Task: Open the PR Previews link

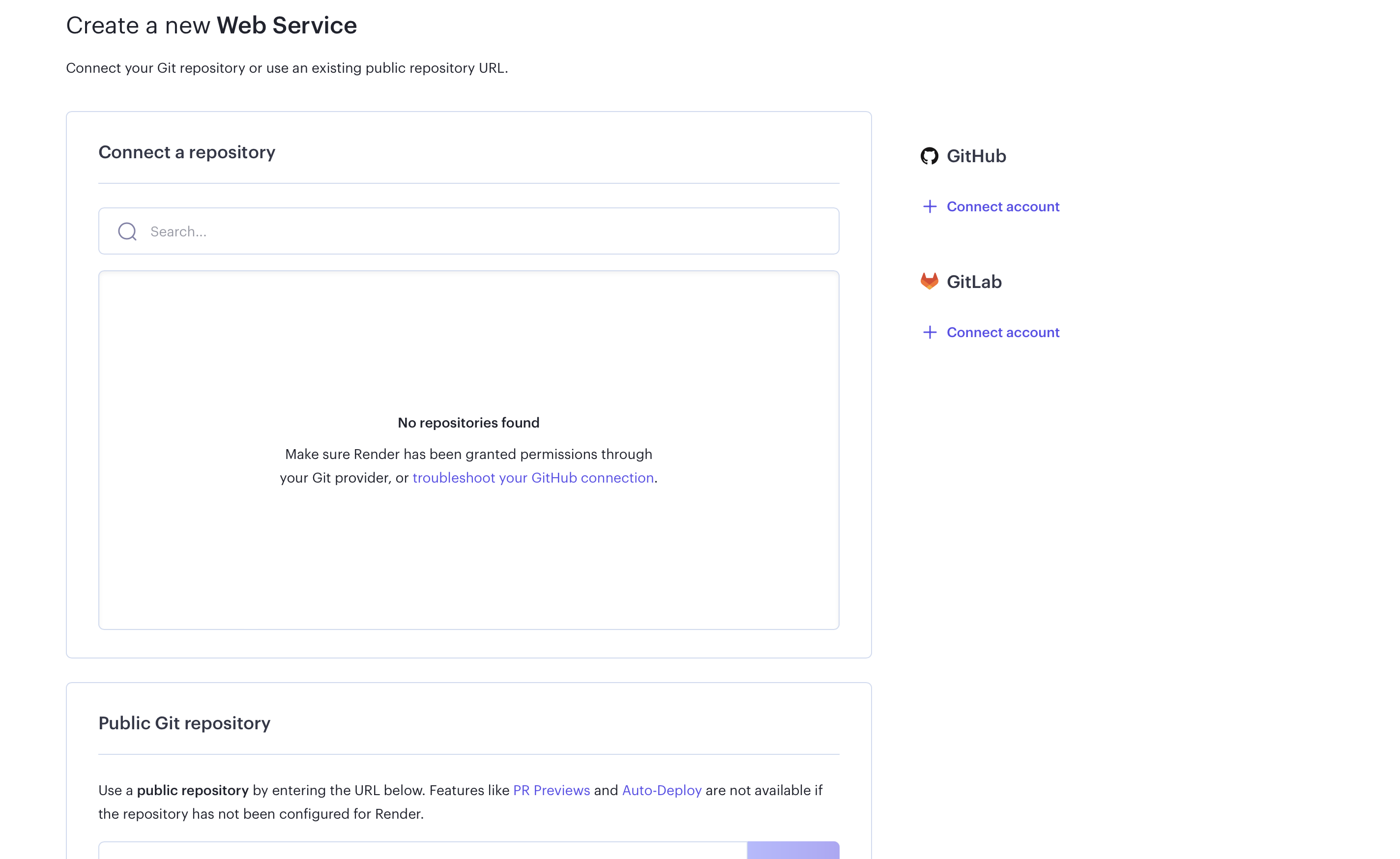Action: pos(551,790)
